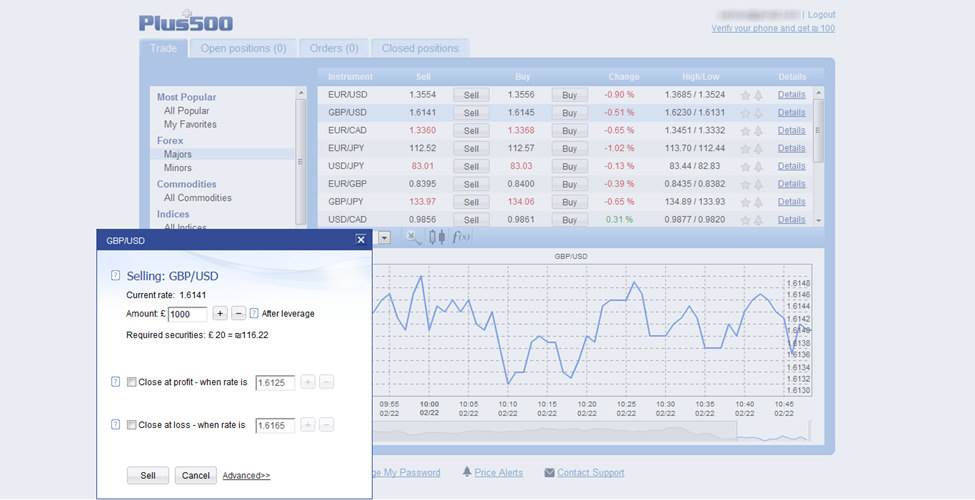
Task: Open the Orders (0) tab
Action: pyautogui.click(x=333, y=48)
